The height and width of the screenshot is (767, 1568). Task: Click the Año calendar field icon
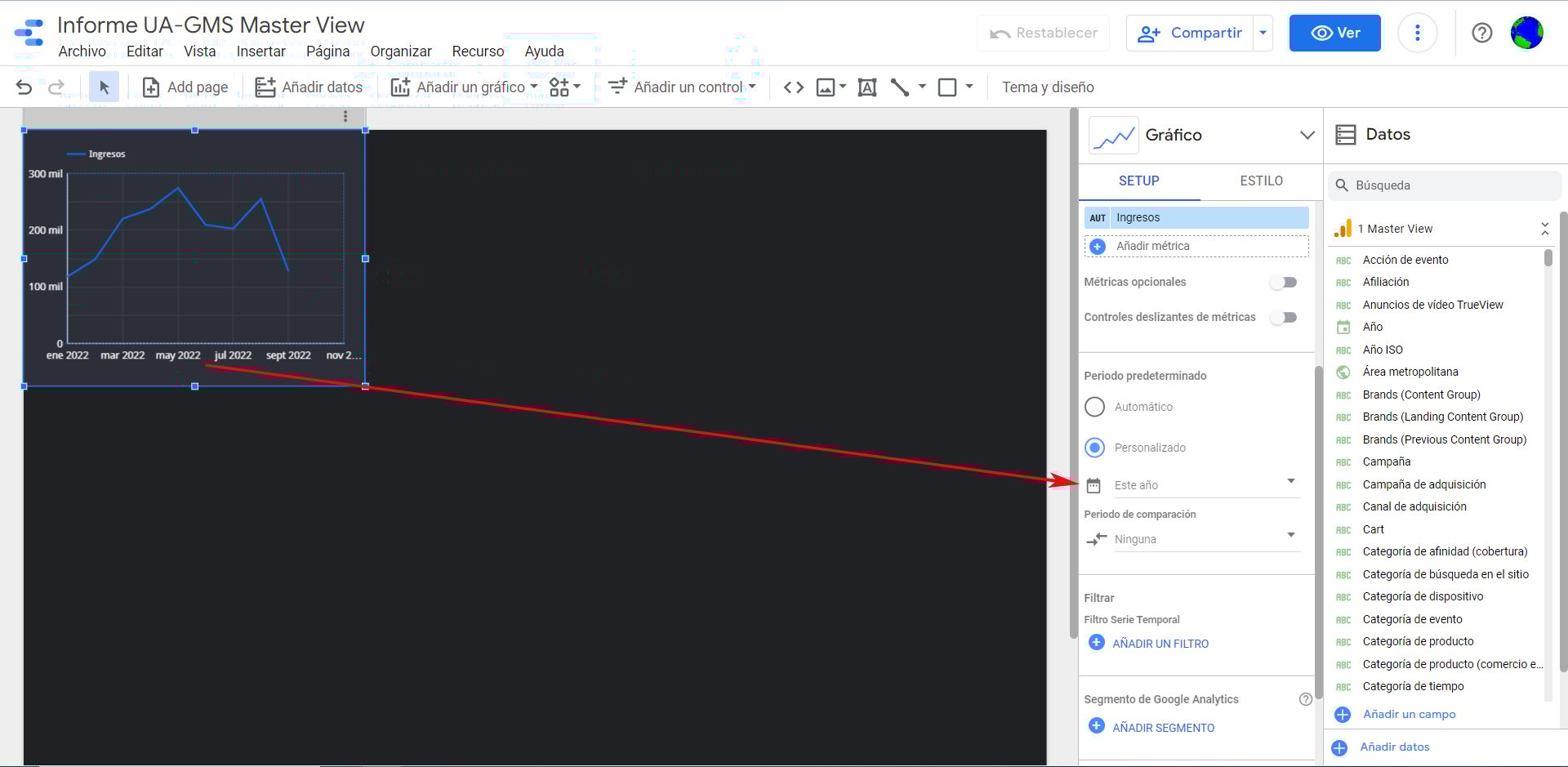point(1343,328)
